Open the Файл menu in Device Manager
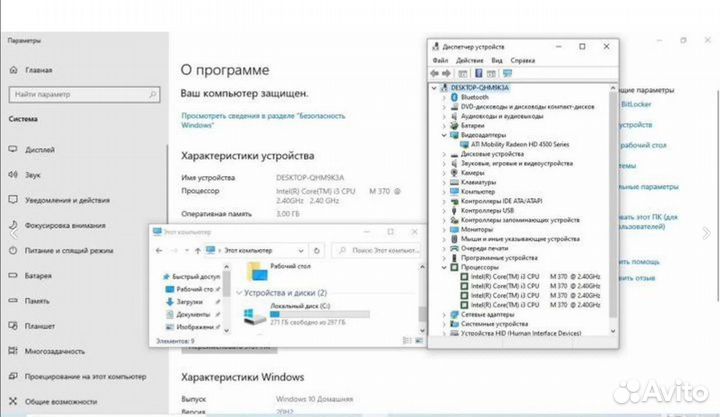720x417 pixels. click(440, 60)
